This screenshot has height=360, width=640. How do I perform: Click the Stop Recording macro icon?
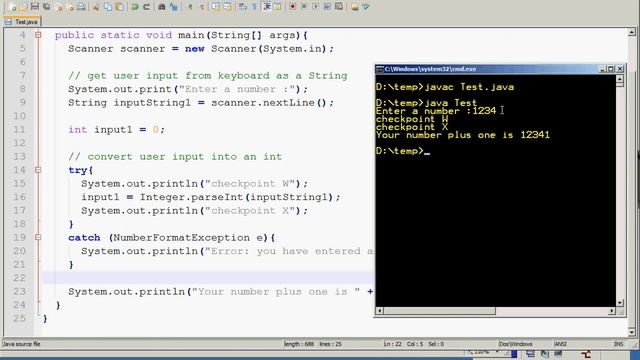click(304, 7)
